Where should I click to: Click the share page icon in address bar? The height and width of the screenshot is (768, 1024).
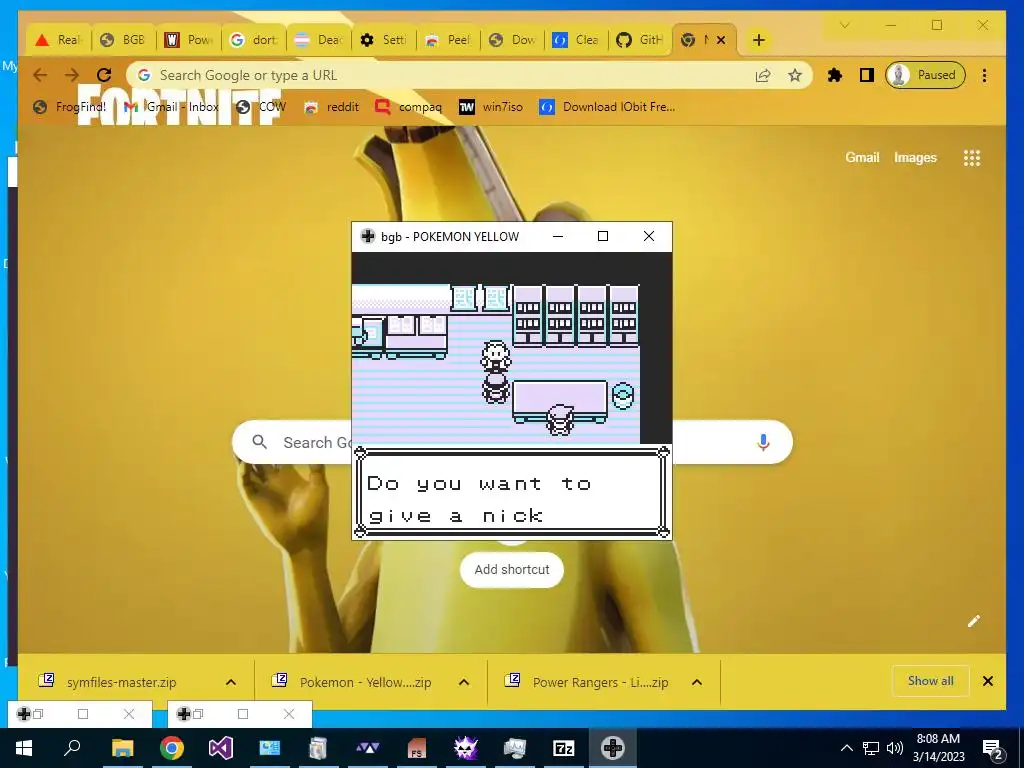point(763,75)
